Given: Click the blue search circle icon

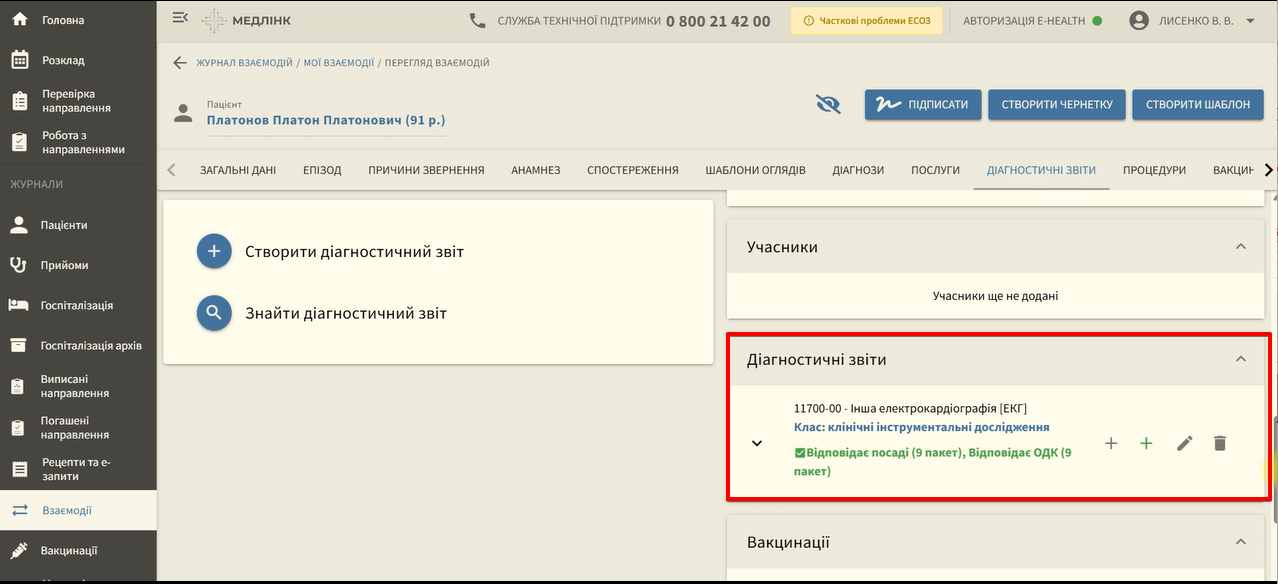Looking at the screenshot, I should [214, 313].
